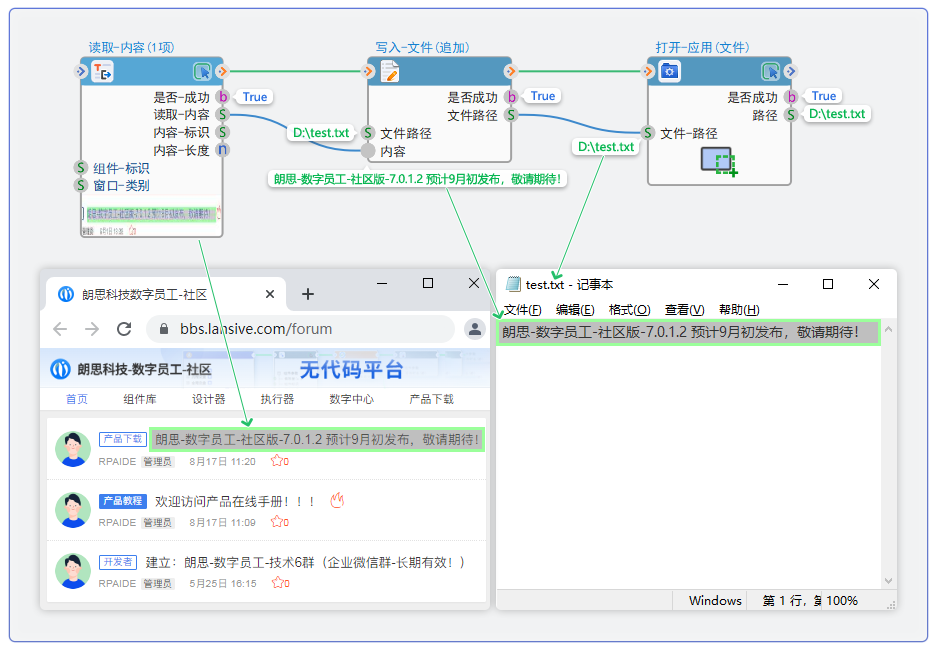Screen dimensions: 936x650
Task: Click the text-read icon on 读取-内容 node
Action: (x=103, y=71)
